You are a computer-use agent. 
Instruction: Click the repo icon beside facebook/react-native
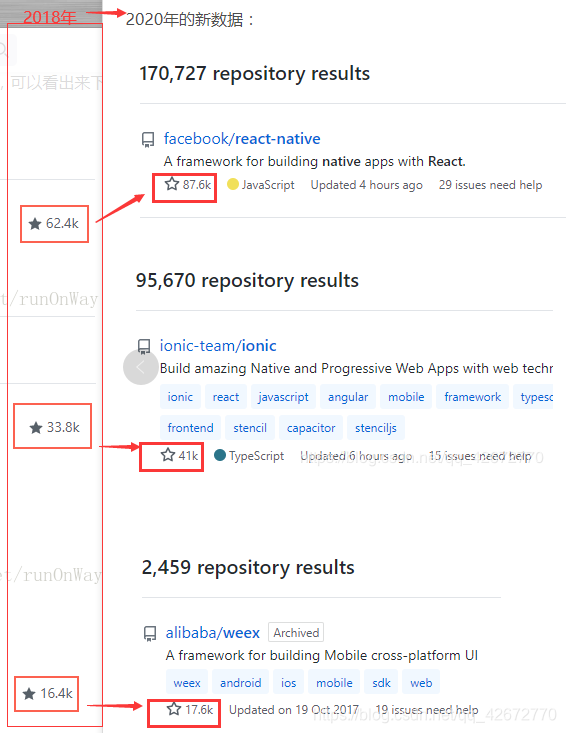148,140
